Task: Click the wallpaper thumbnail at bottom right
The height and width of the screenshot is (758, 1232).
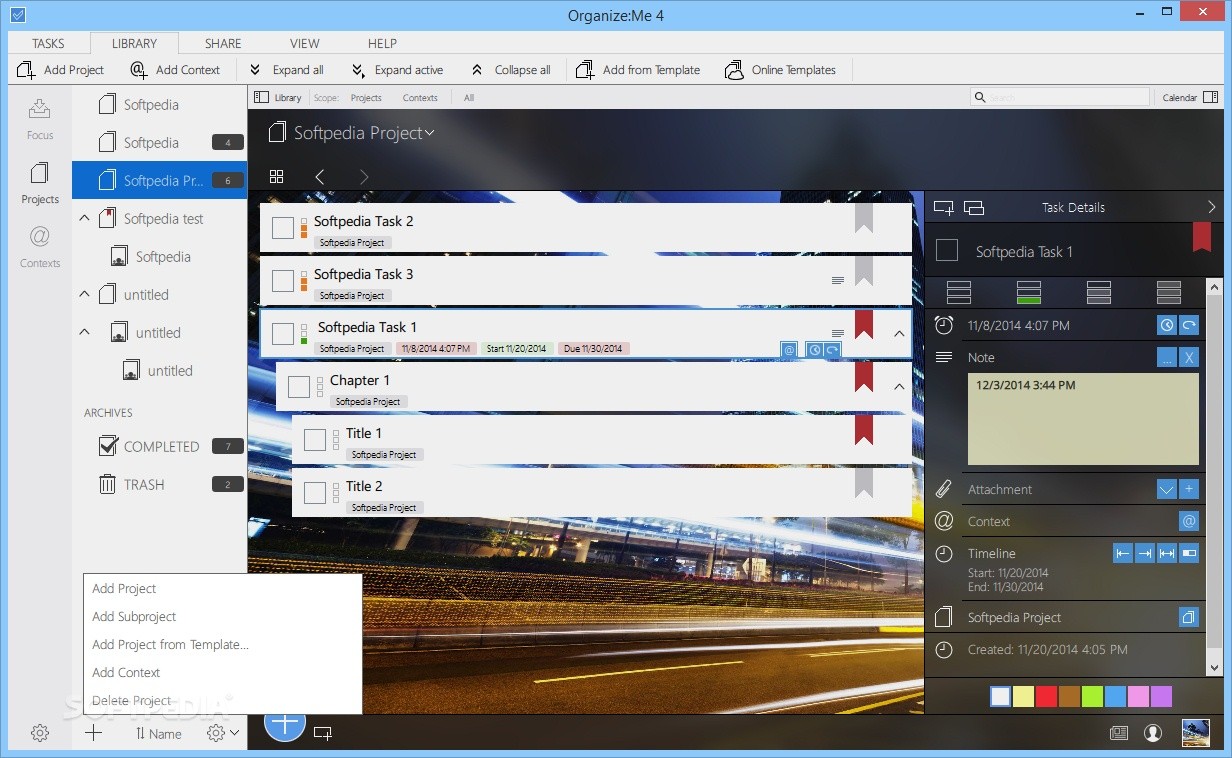Action: pyautogui.click(x=1195, y=733)
